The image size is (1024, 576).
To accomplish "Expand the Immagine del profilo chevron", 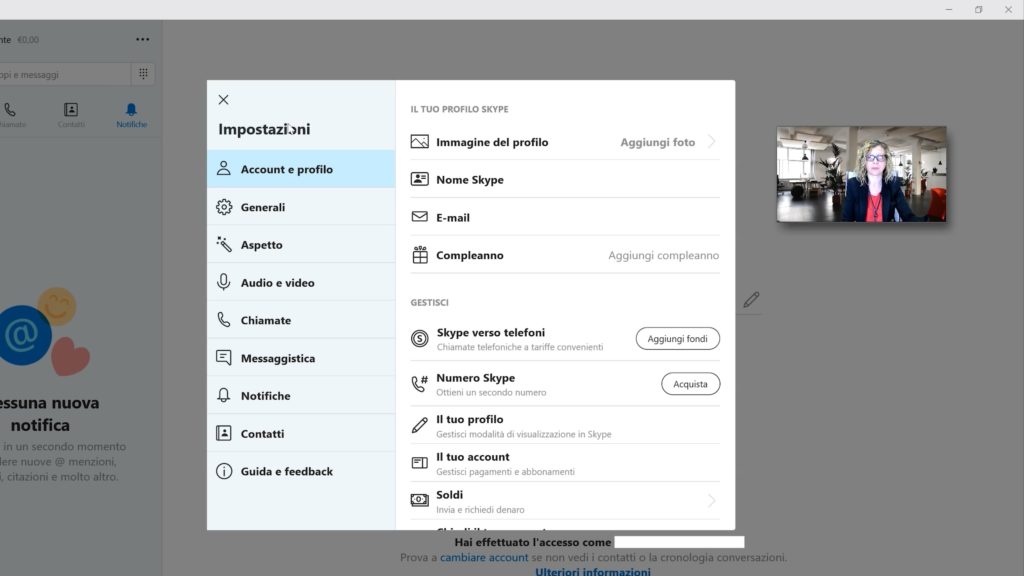I will point(713,142).
